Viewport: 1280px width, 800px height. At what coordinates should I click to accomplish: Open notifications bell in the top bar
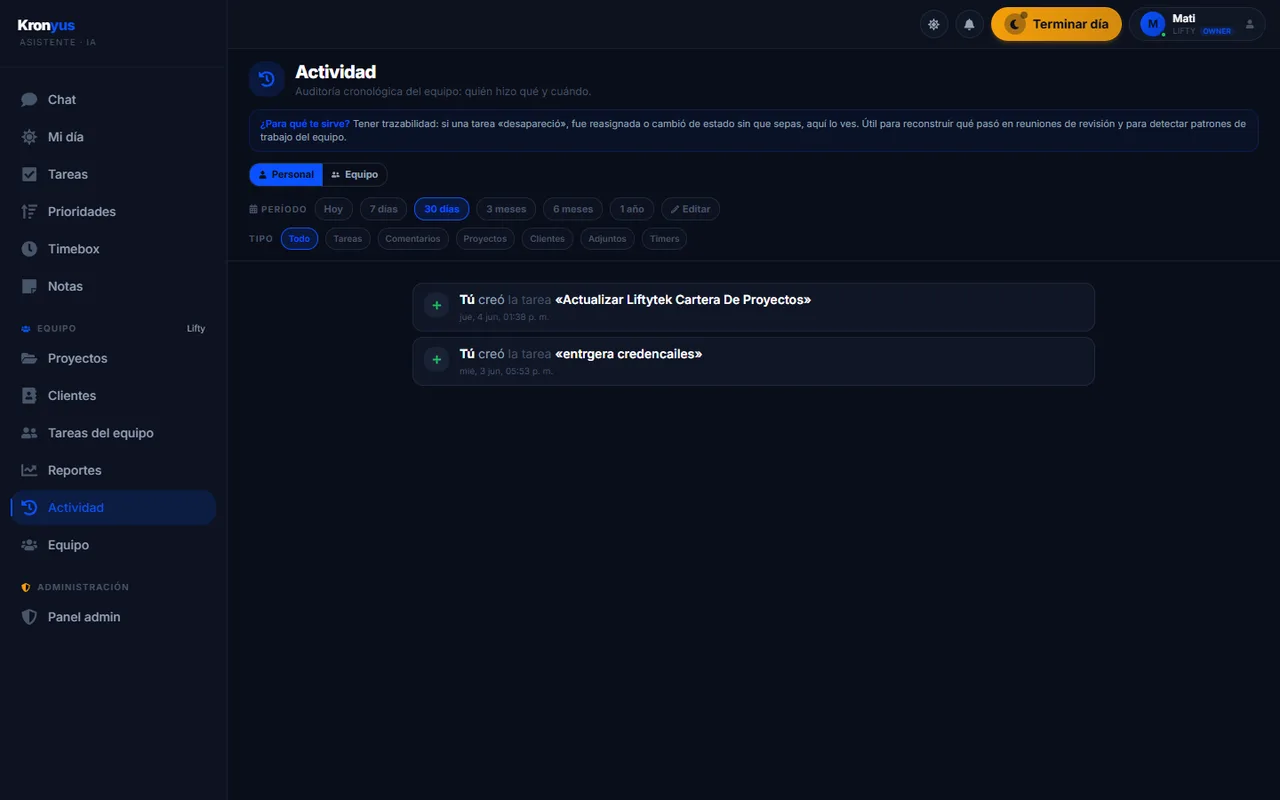tap(969, 24)
